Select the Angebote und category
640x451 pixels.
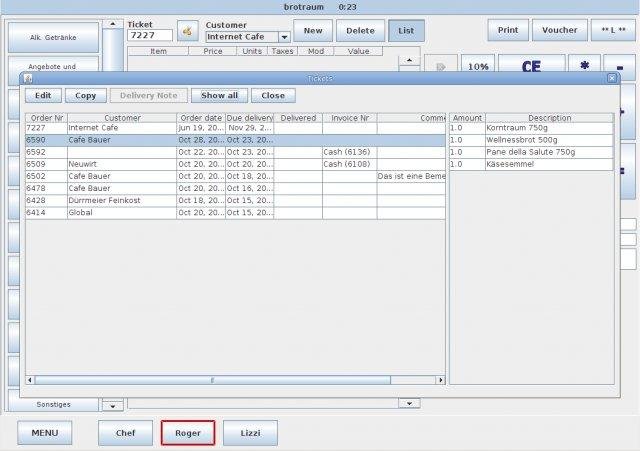click(53, 65)
